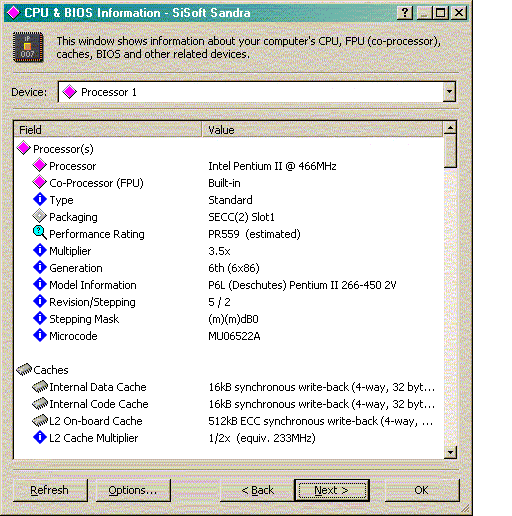
Task: Click the Refresh button
Action: coord(50,490)
